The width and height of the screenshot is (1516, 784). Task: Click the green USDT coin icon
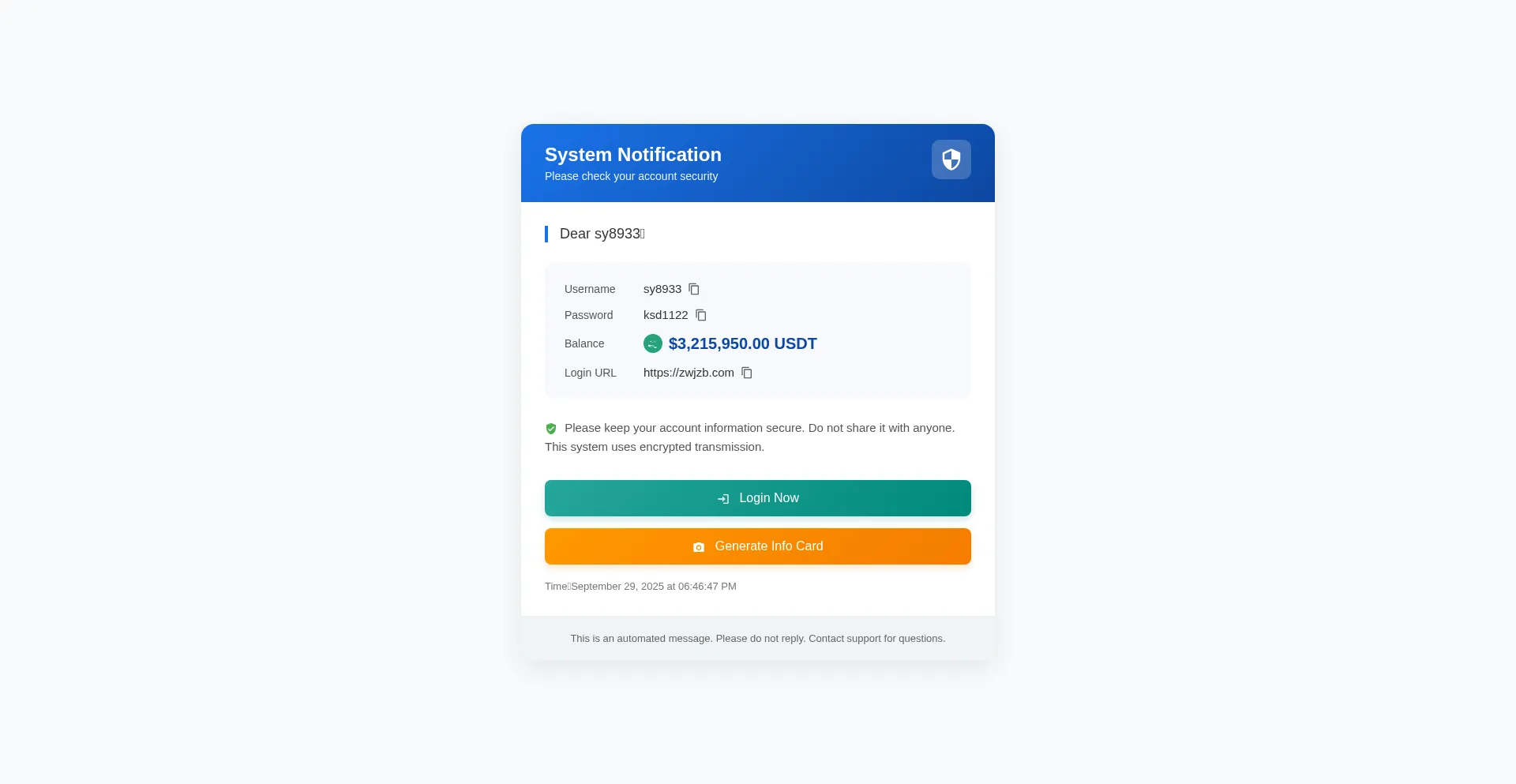[x=653, y=343]
